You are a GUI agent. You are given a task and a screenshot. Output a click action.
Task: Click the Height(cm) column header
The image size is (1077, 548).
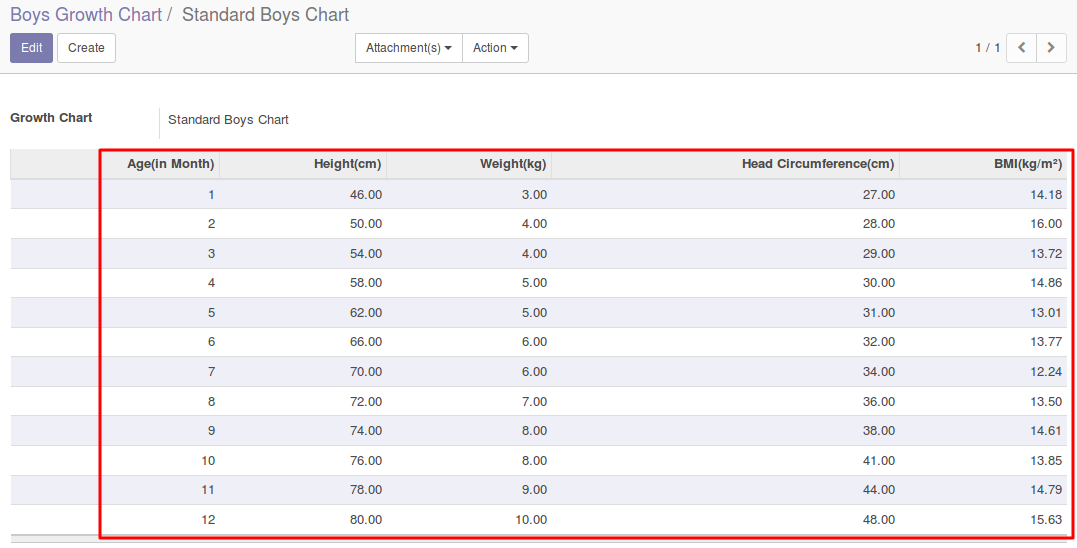[347, 164]
